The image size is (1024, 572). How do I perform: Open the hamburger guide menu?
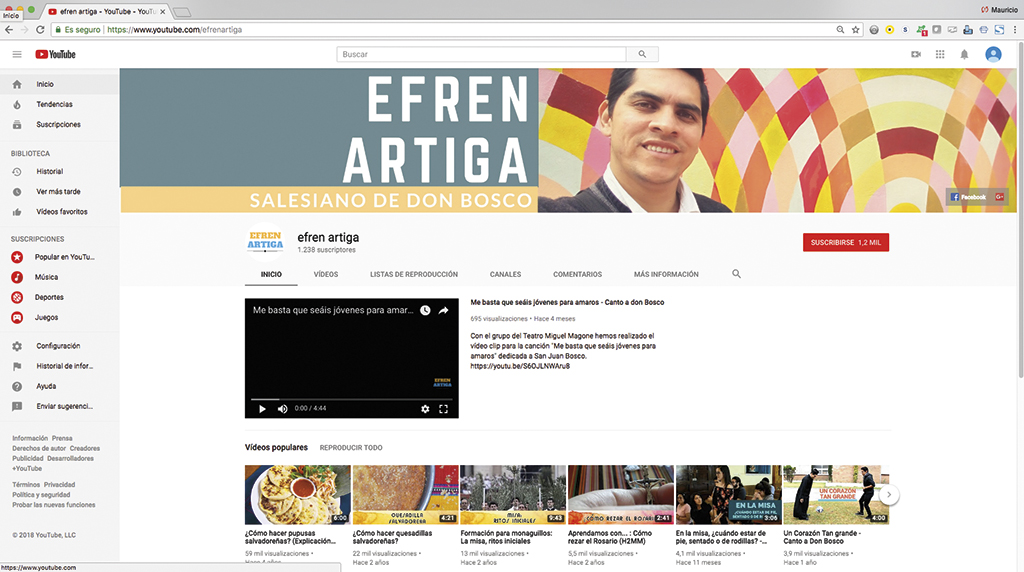point(17,54)
